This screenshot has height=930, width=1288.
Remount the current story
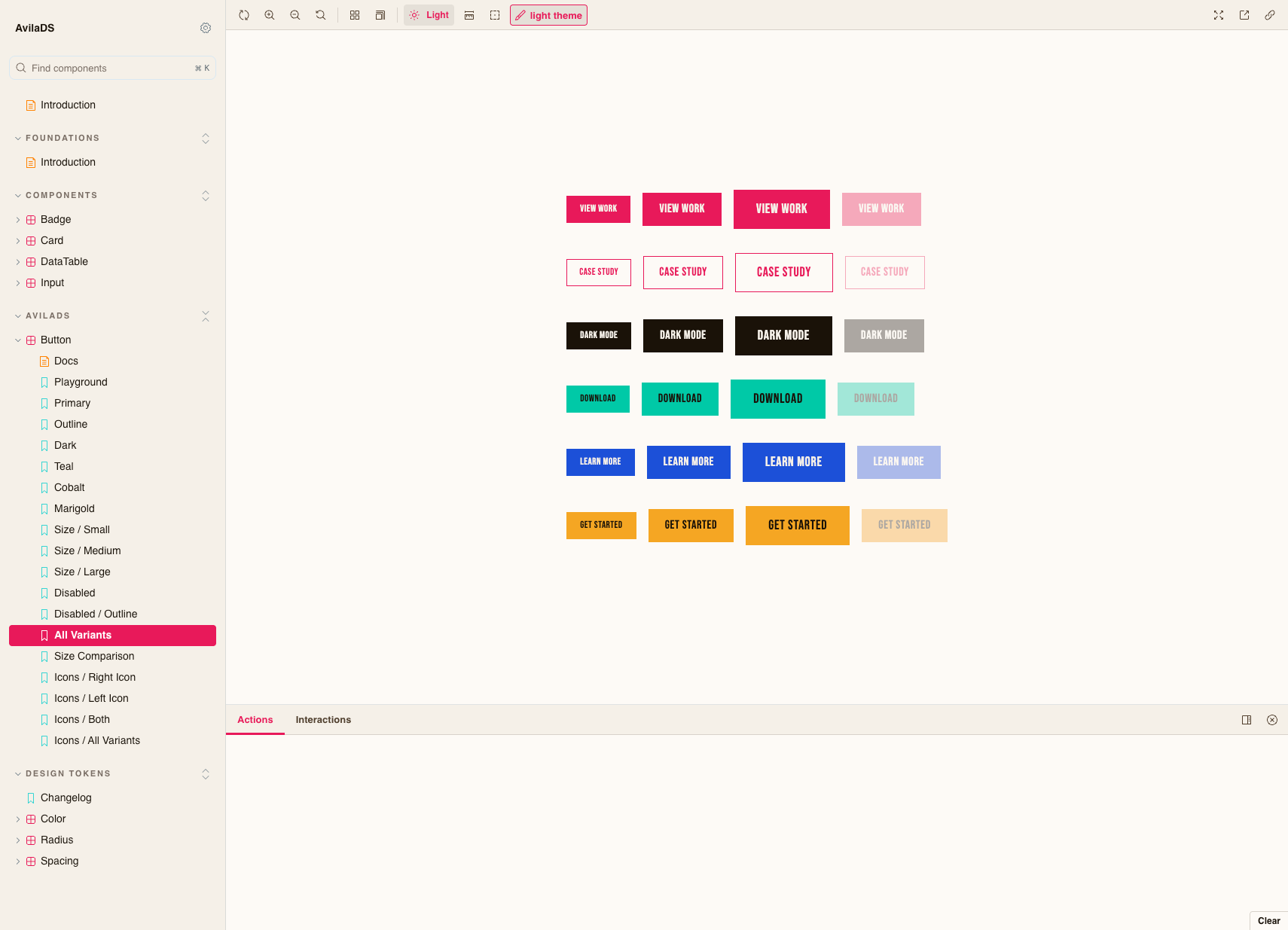click(x=244, y=14)
